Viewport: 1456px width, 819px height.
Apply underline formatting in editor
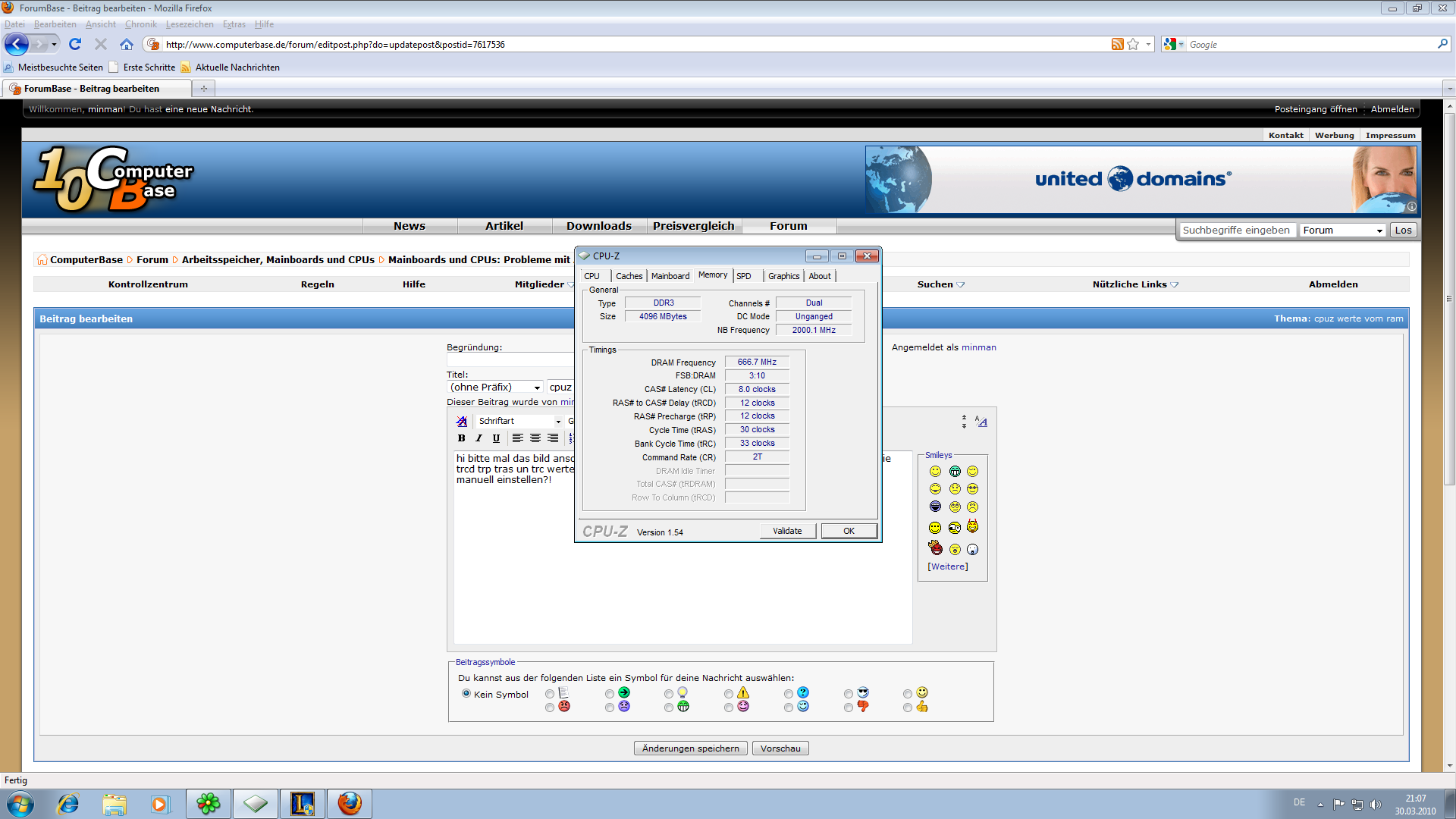coord(496,438)
